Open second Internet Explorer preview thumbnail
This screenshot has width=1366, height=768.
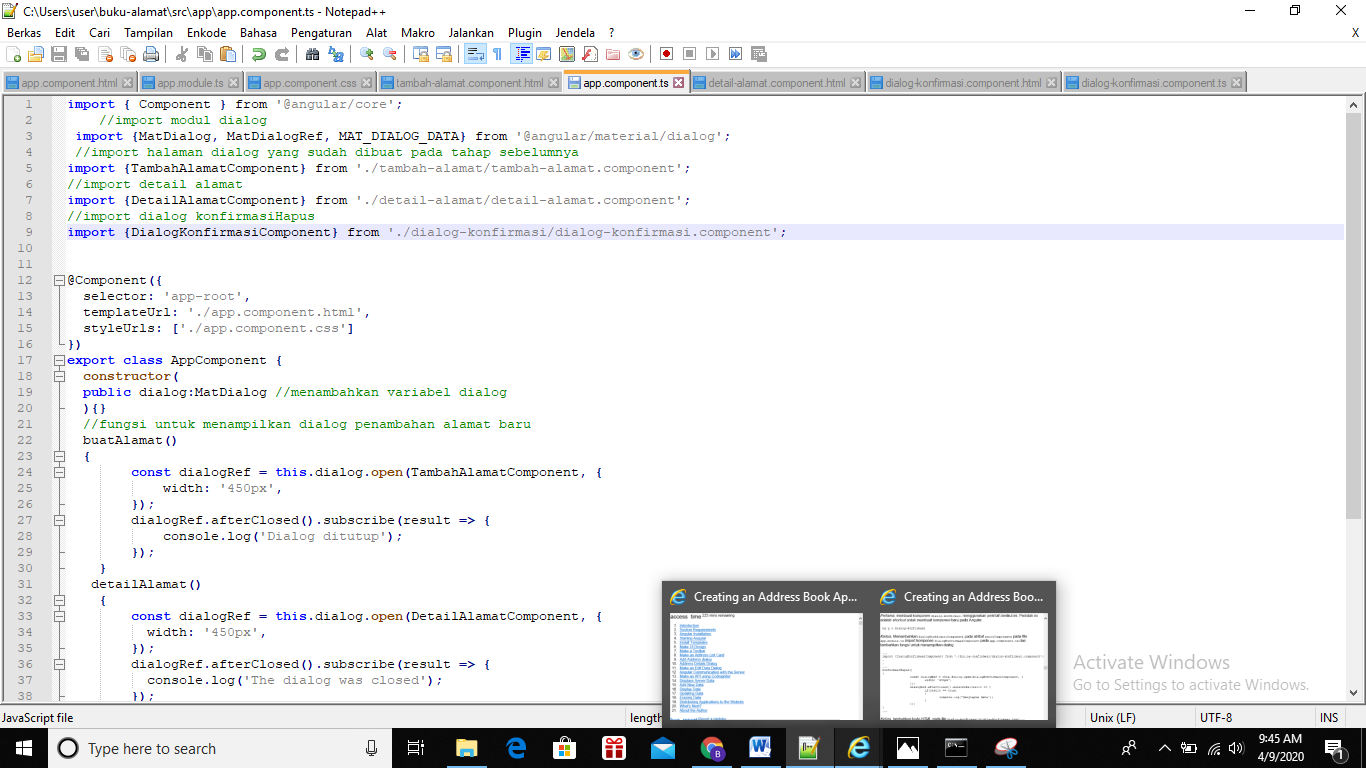tap(962, 652)
